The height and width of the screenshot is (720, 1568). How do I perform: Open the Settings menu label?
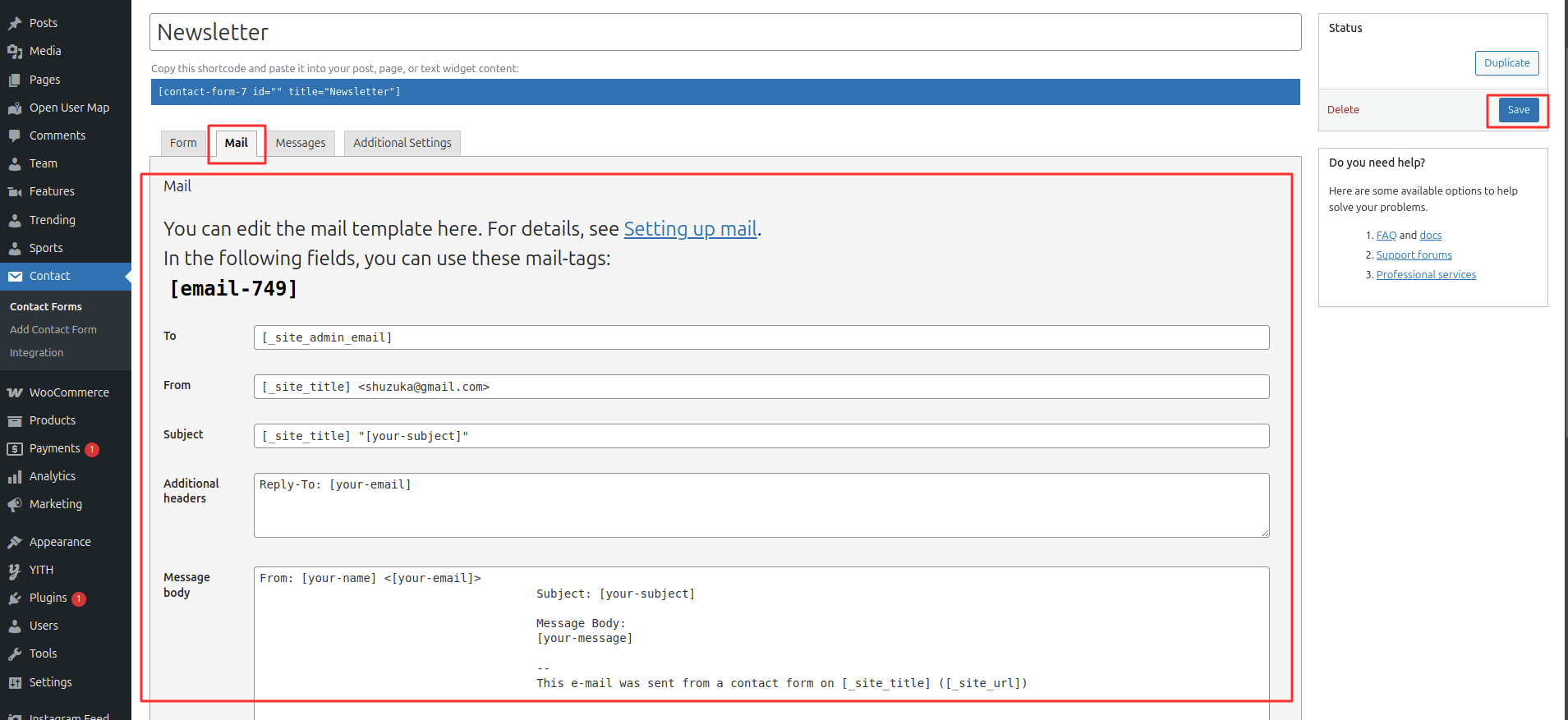coord(50,682)
